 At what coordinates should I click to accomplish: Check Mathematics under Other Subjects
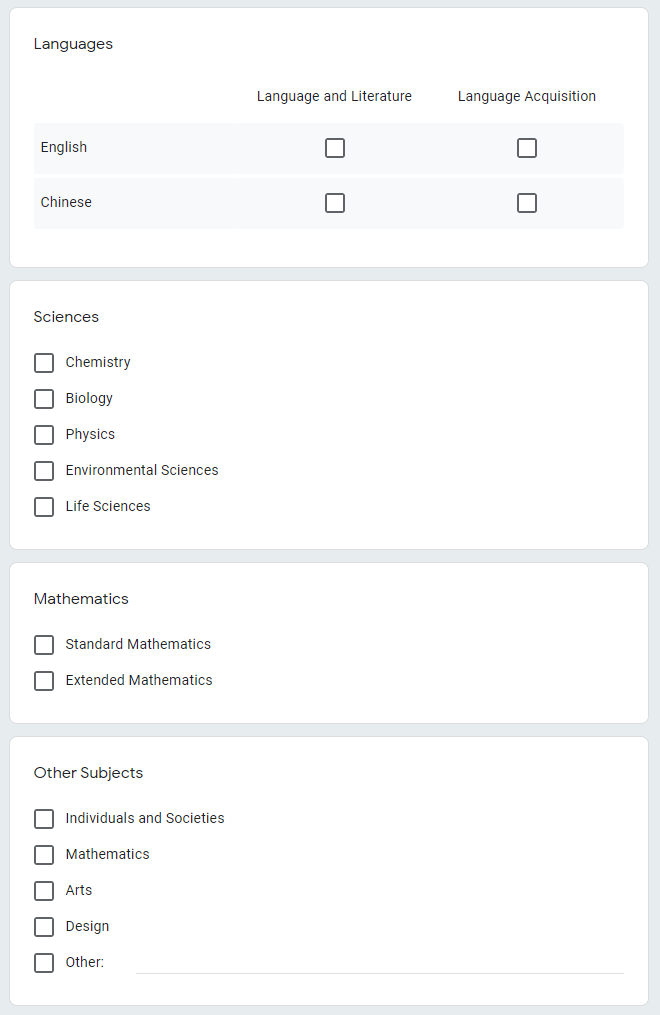point(44,855)
